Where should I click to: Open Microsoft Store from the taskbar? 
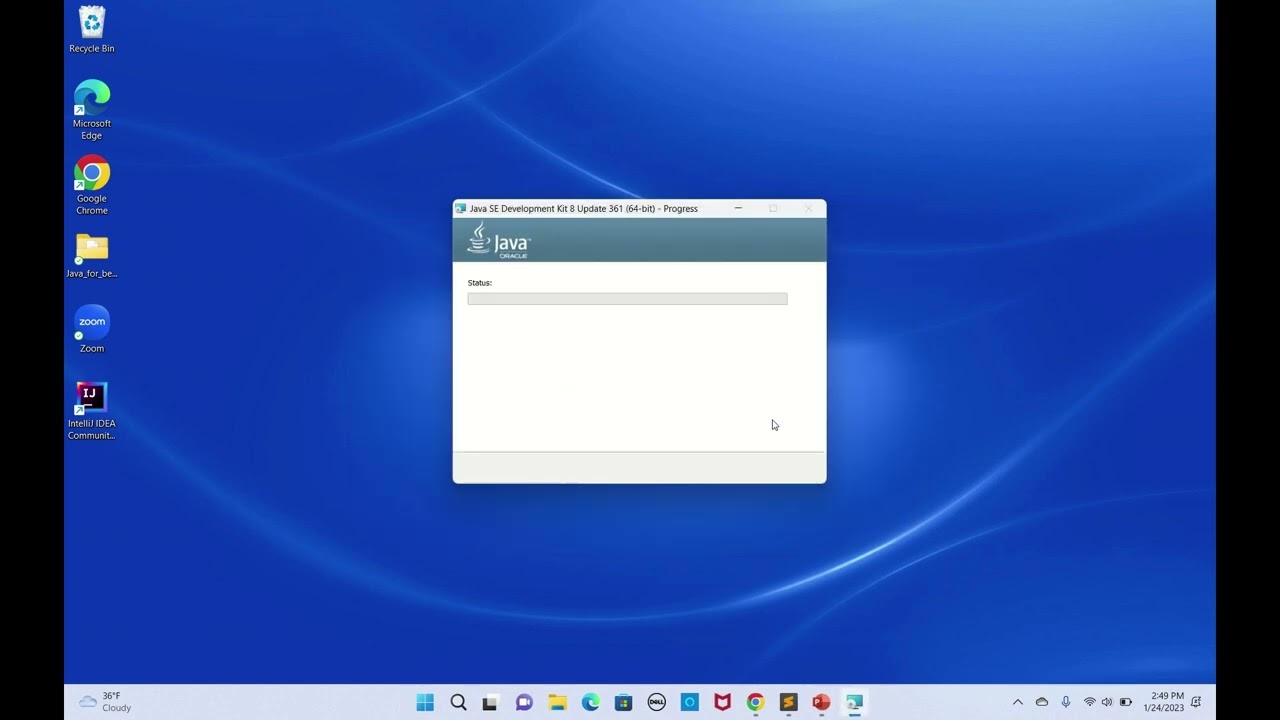point(624,702)
